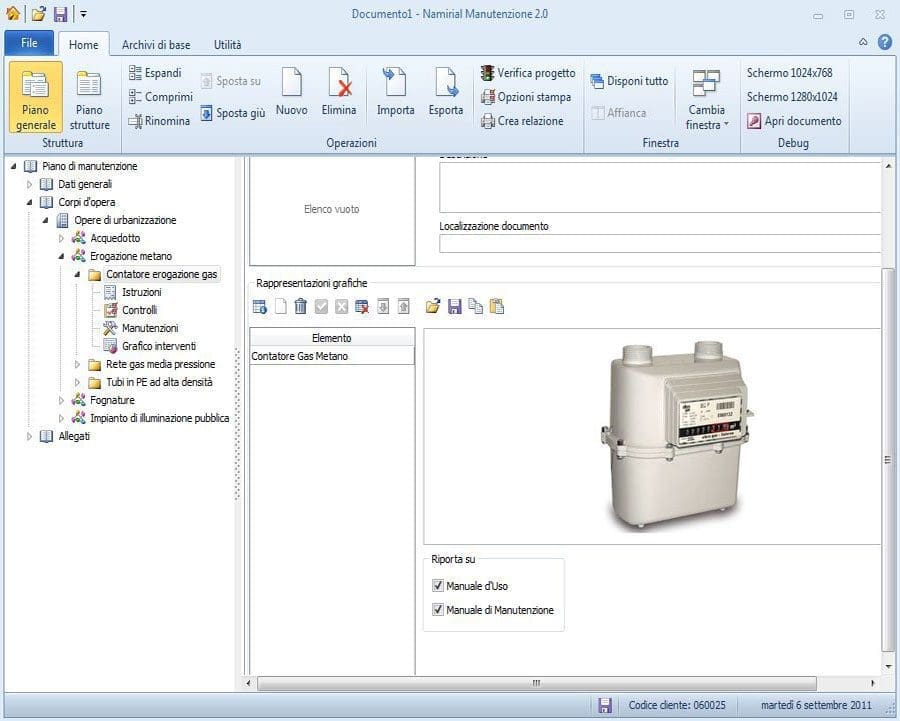Click trash icon in Rappresentazioni grafiche toolbar
900x721 pixels.
pos(300,306)
